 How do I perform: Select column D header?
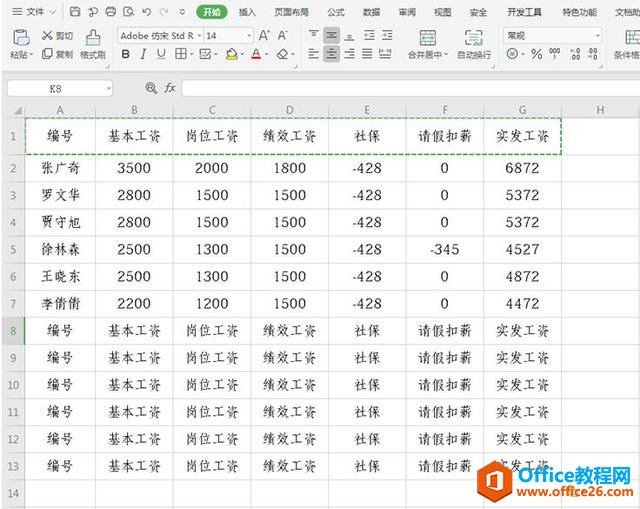[289, 110]
